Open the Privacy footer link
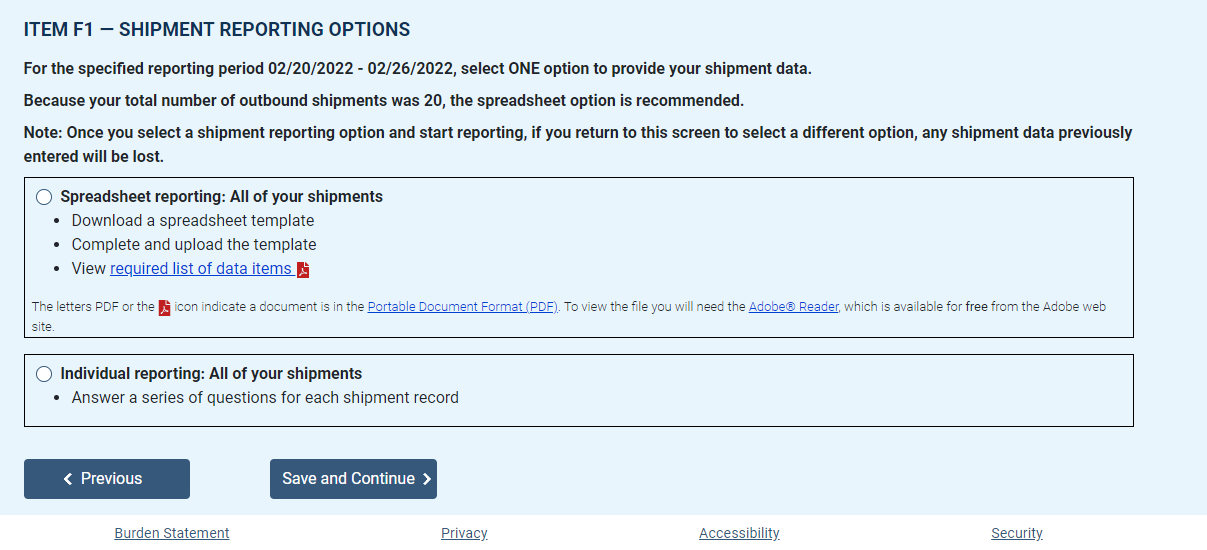The image size is (1207, 550). click(x=464, y=533)
